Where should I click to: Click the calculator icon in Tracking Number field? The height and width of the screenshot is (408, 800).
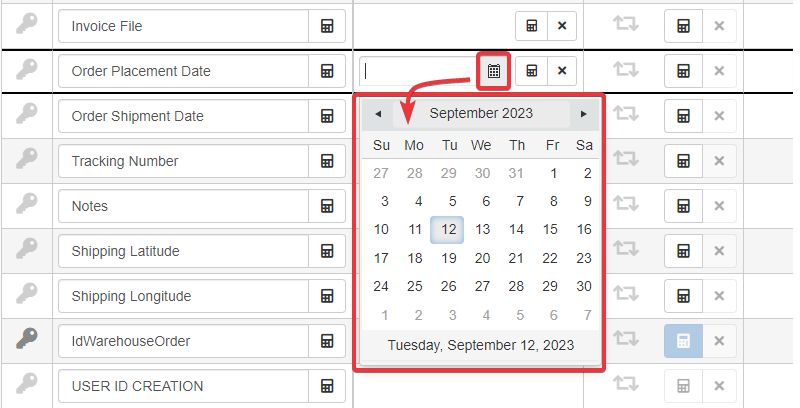(x=326, y=161)
